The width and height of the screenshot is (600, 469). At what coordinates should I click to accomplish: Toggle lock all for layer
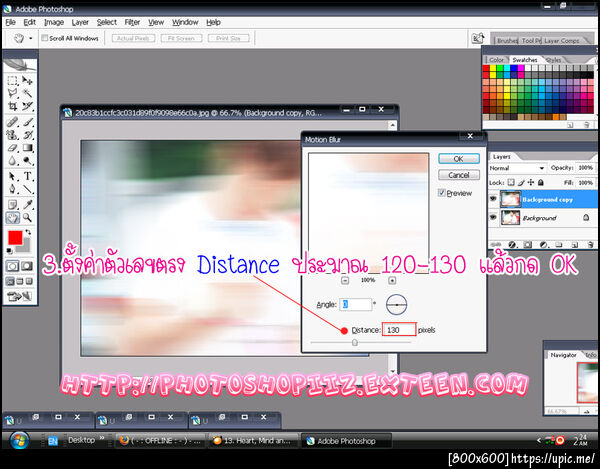541,182
